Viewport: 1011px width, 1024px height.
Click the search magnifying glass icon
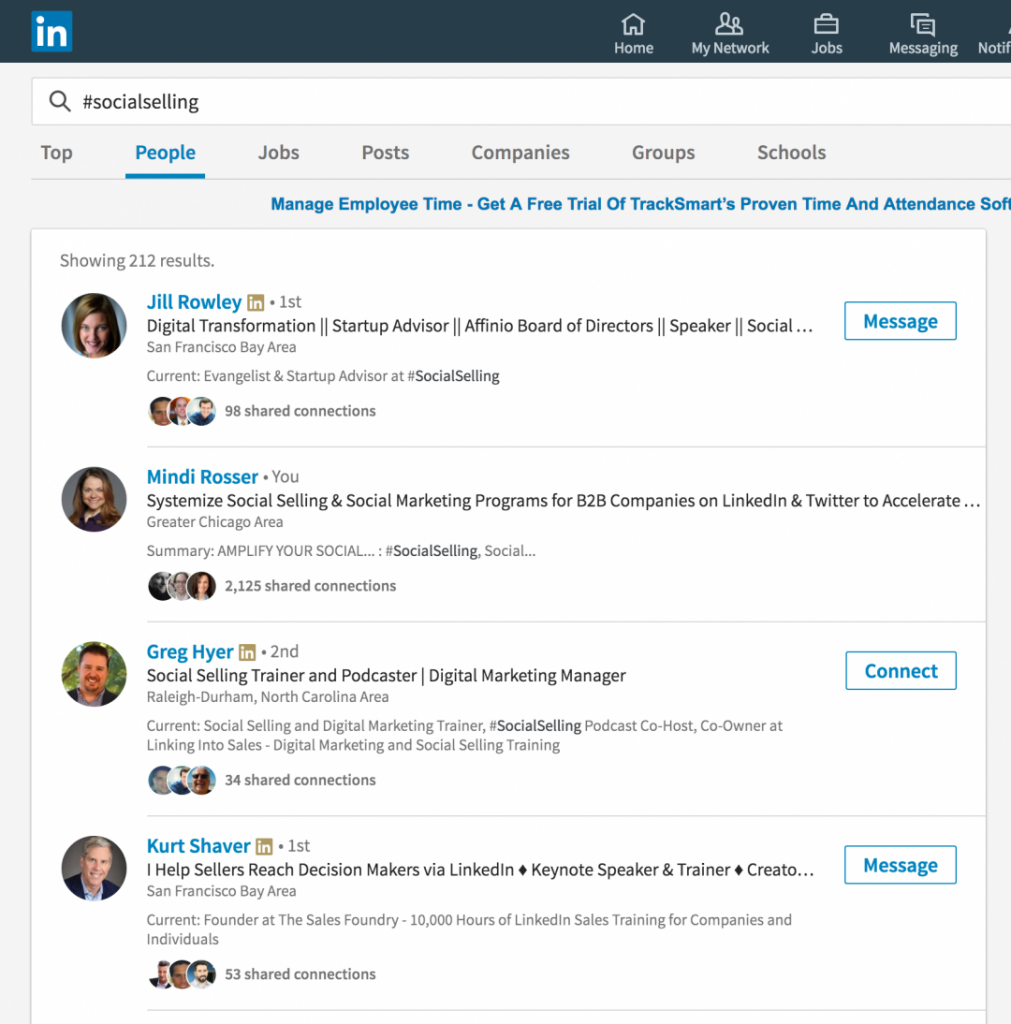(59, 101)
